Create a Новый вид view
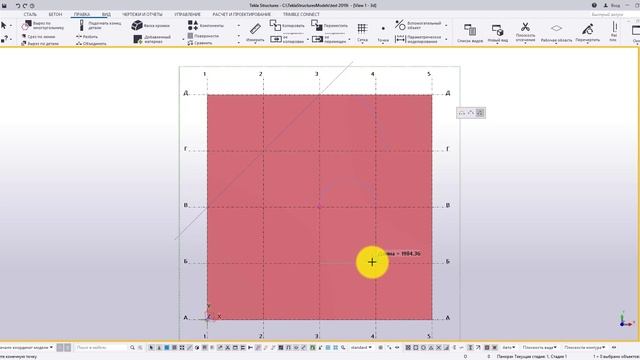The height and width of the screenshot is (360, 640). (x=497, y=33)
